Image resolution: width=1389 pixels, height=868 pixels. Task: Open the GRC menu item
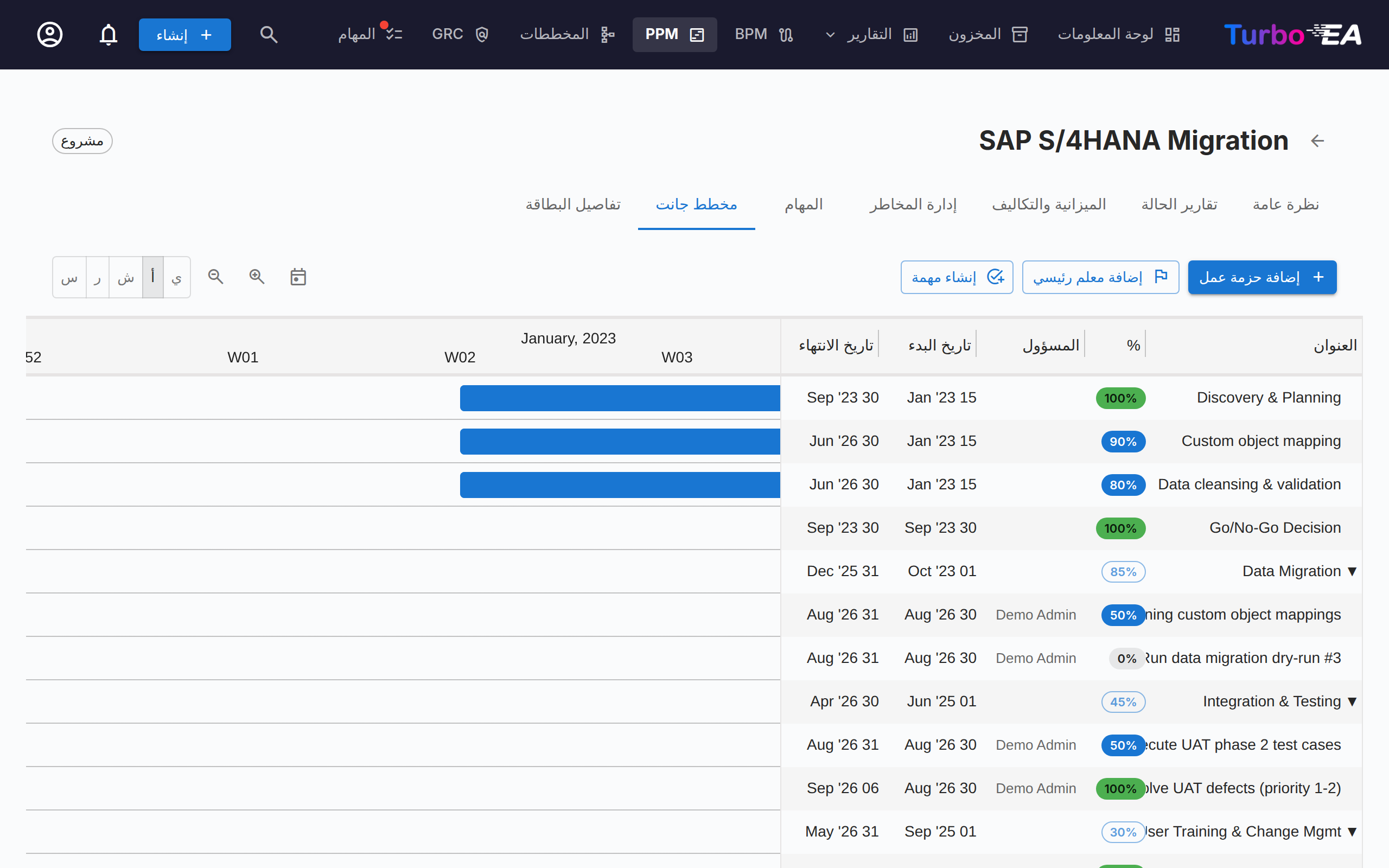pyautogui.click(x=460, y=34)
